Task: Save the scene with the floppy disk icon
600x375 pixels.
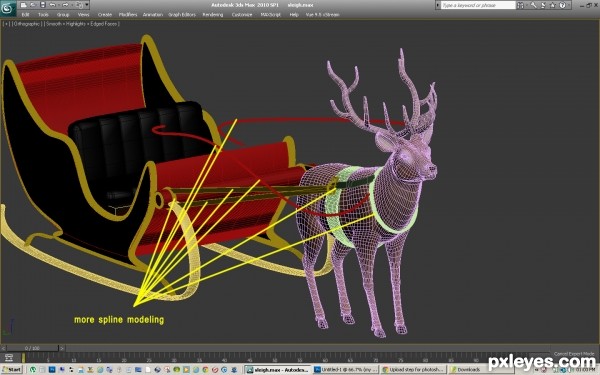Action: pyautogui.click(x=43, y=5)
